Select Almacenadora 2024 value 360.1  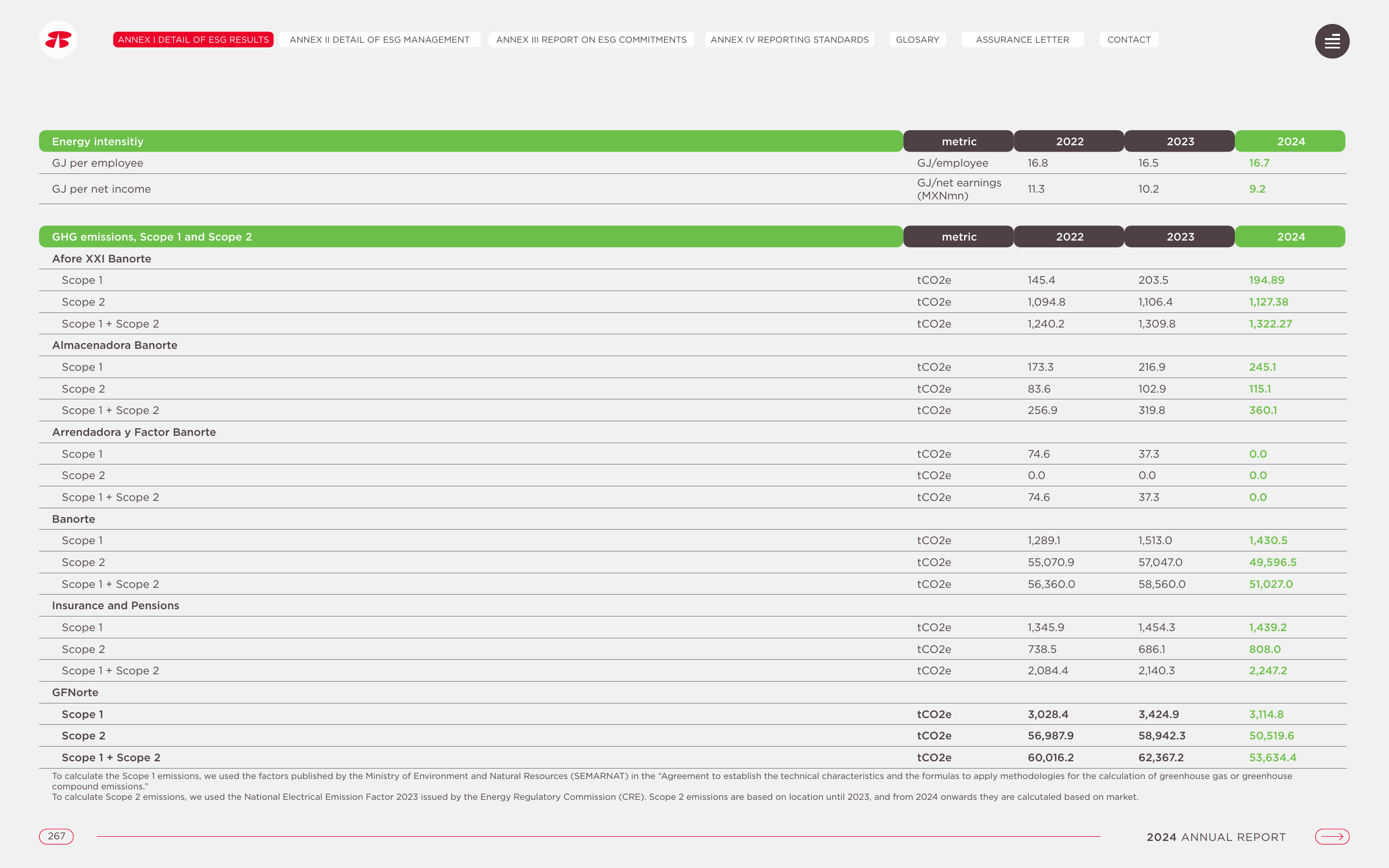1263,410
